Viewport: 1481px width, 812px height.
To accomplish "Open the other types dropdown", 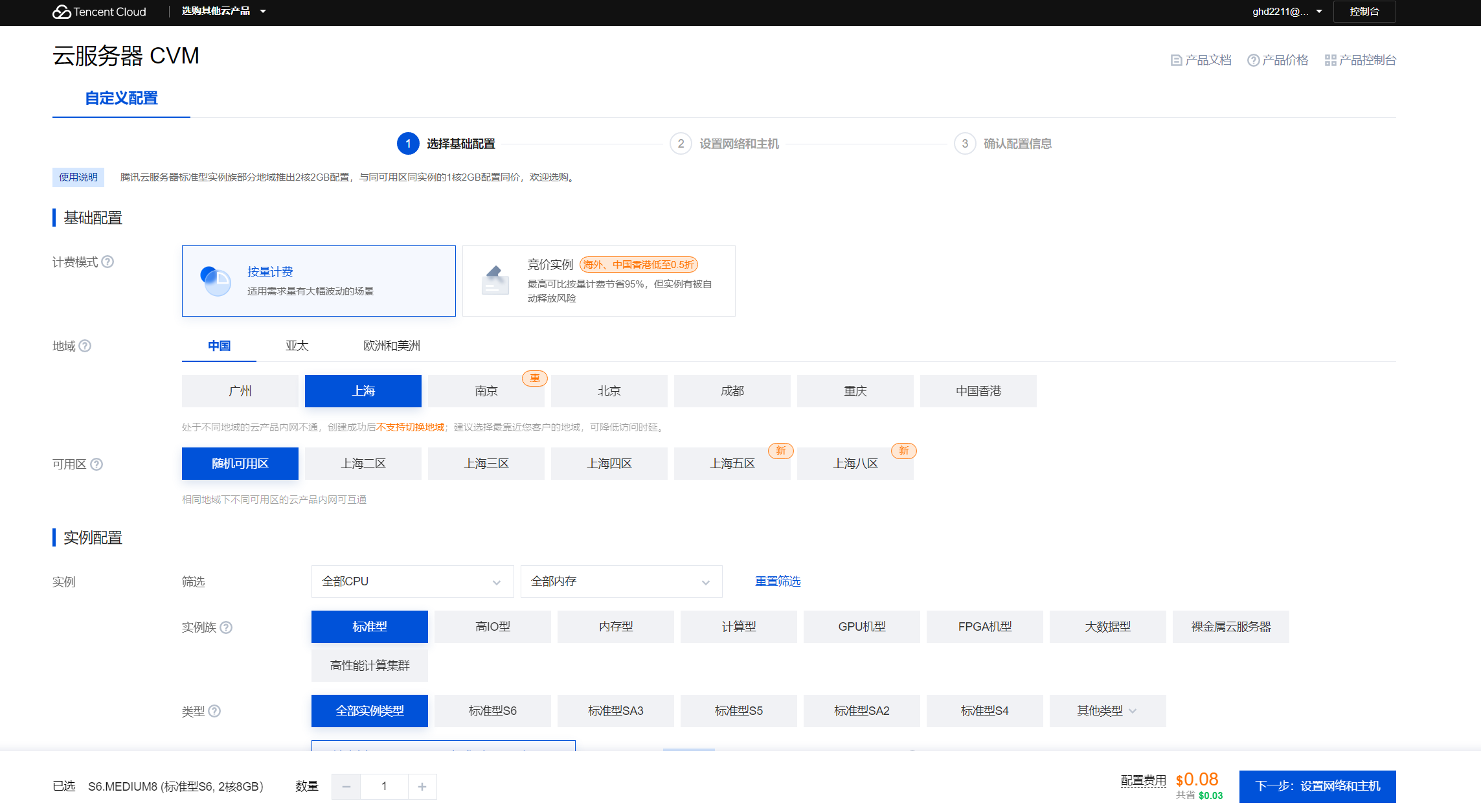I will (1107, 711).
